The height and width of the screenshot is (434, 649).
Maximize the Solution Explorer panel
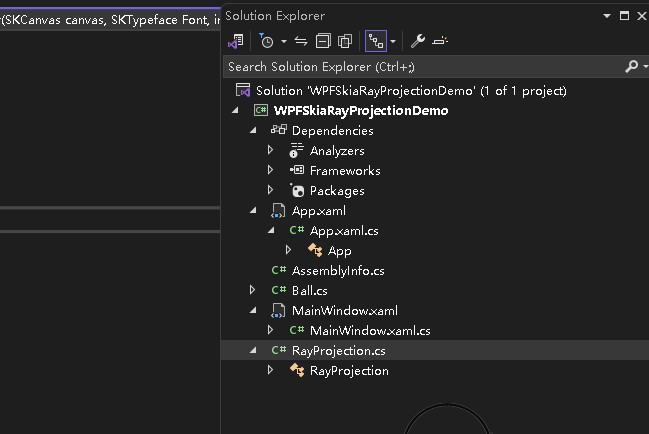pos(625,16)
